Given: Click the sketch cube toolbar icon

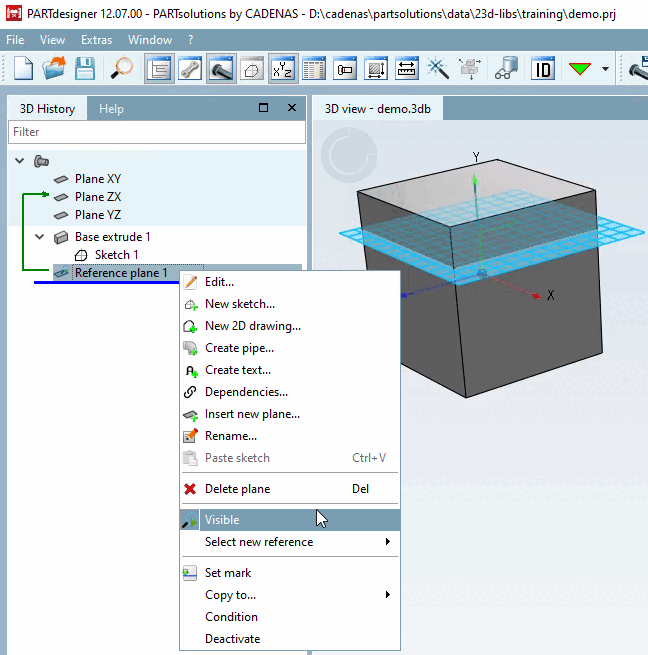Looking at the screenshot, I should (252, 69).
